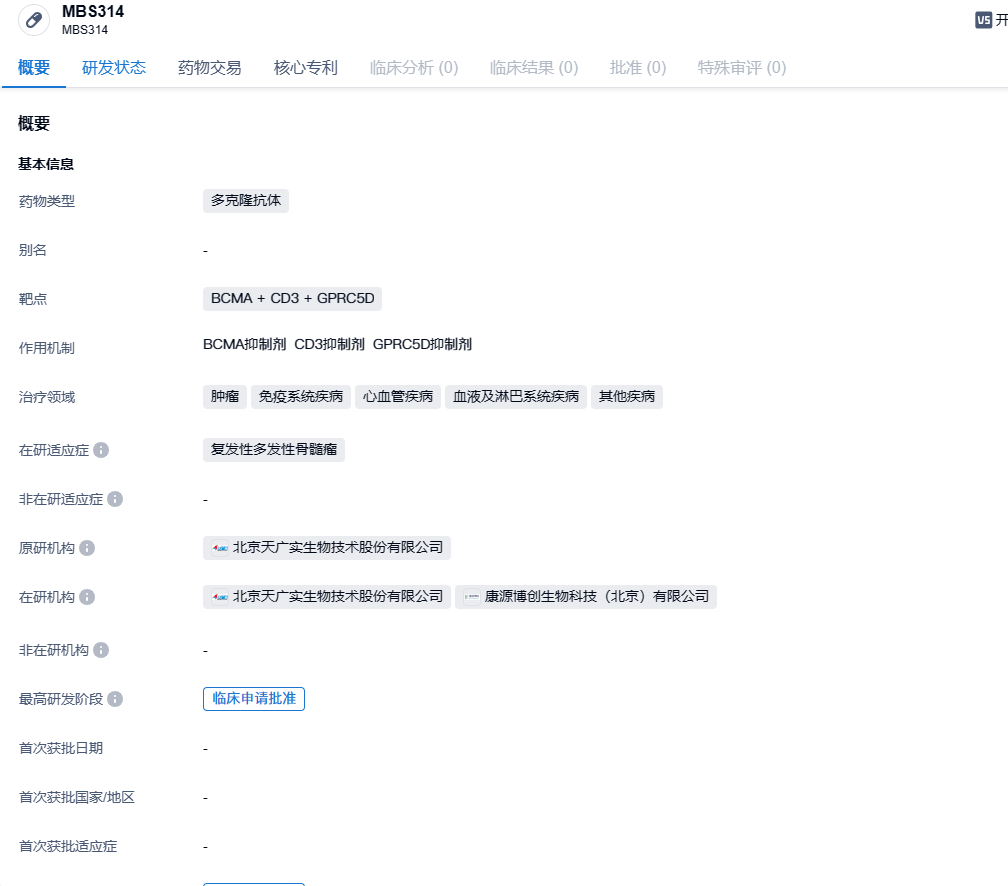1008x886 pixels.
Task: Open the 药物交易 tab
Action: point(210,68)
